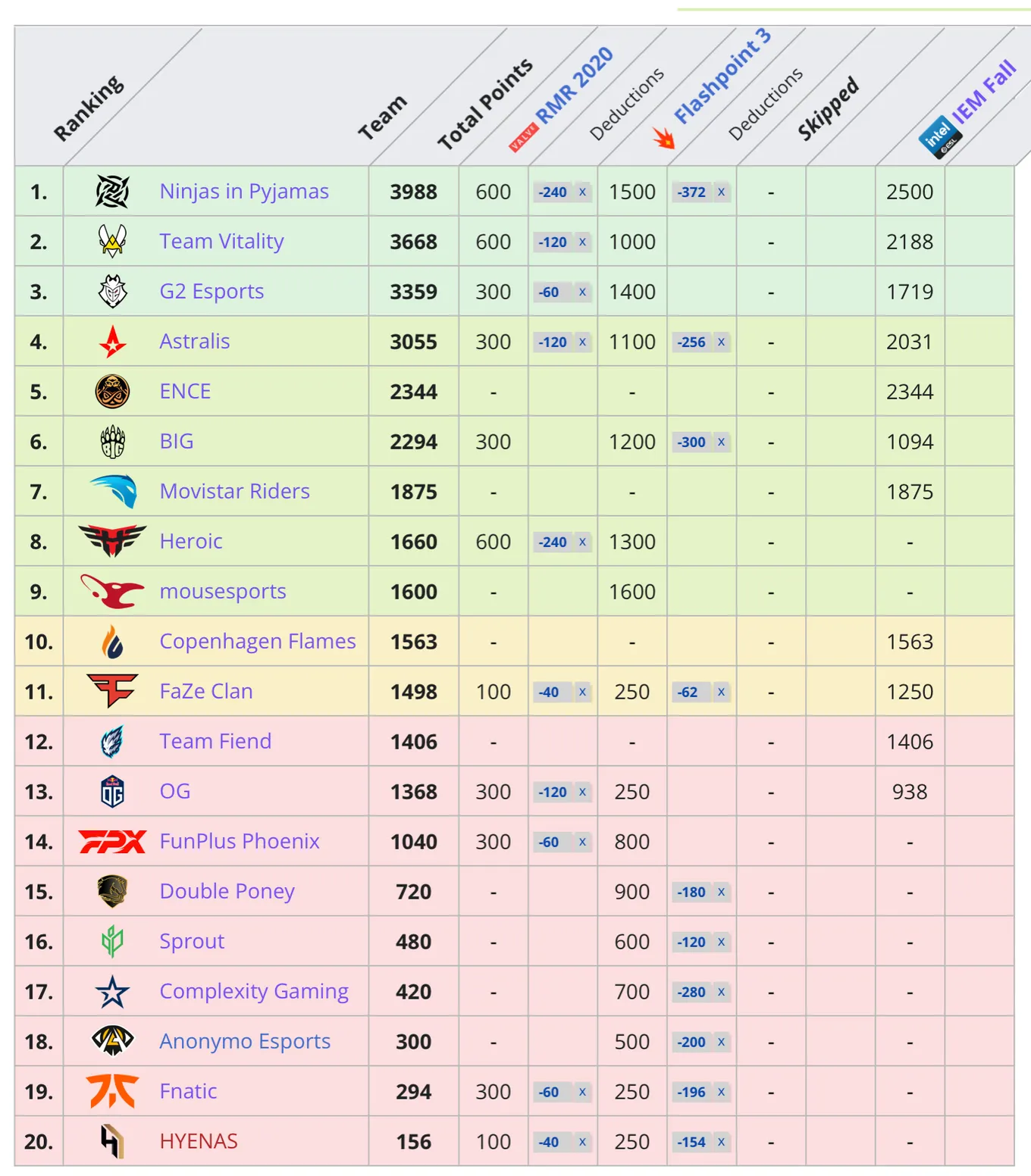Visit the mousesports team link
Image resolution: width=1031 pixels, height=1176 pixels.
click(223, 592)
